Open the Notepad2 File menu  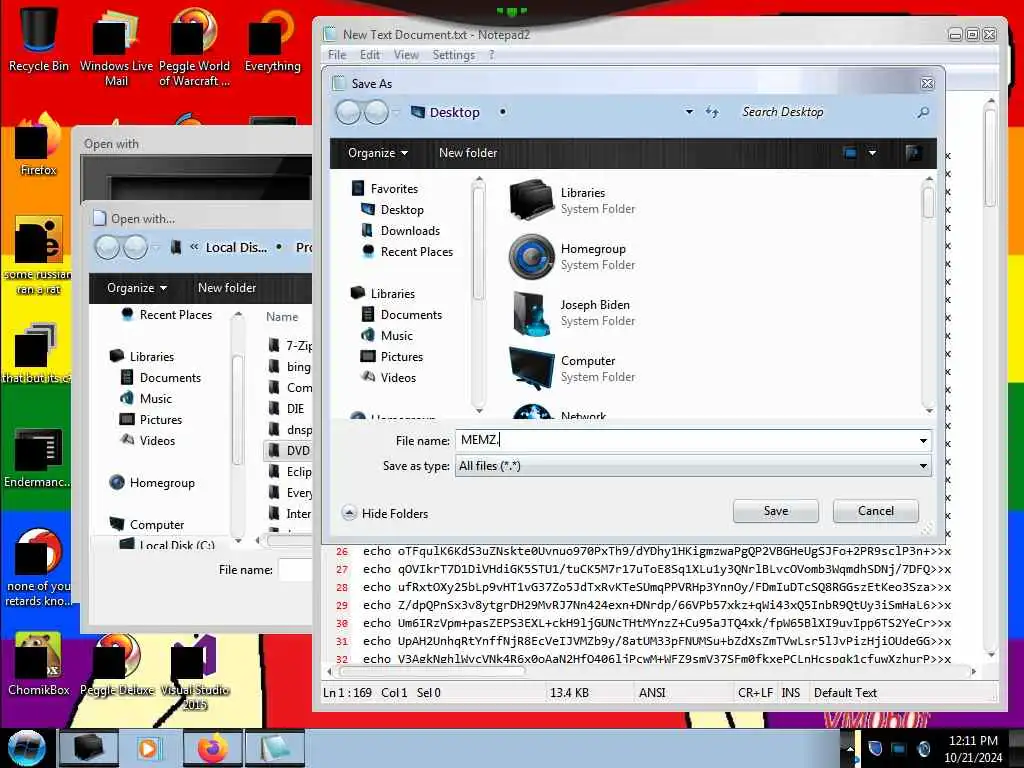point(337,55)
